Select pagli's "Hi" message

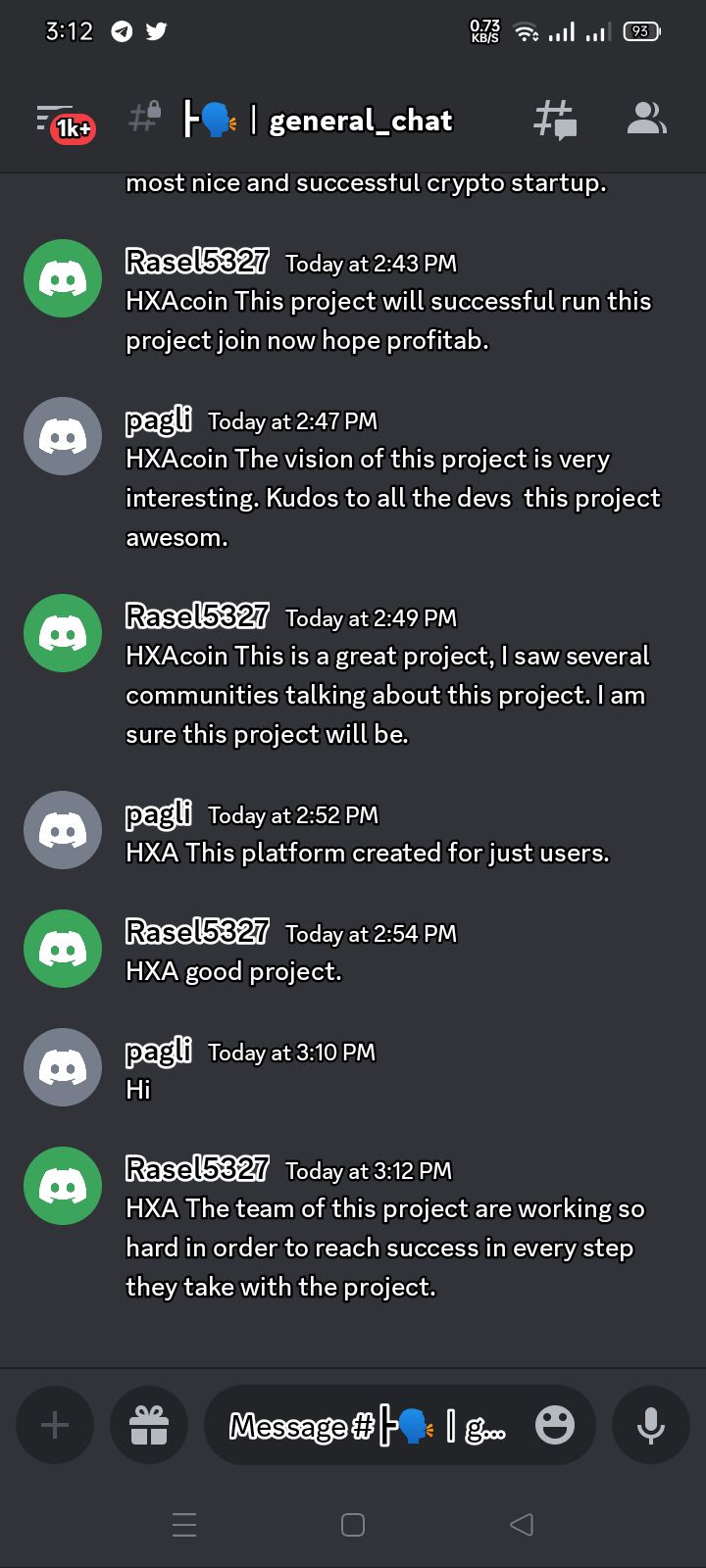(x=138, y=1090)
